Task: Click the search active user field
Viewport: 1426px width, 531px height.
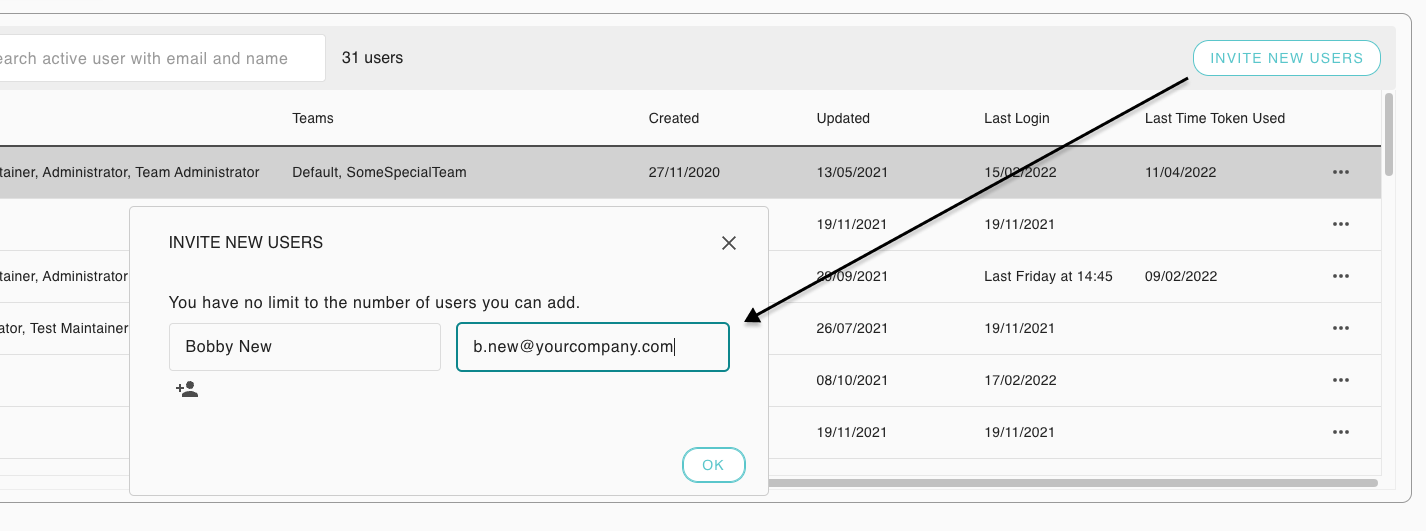Action: [x=150, y=58]
